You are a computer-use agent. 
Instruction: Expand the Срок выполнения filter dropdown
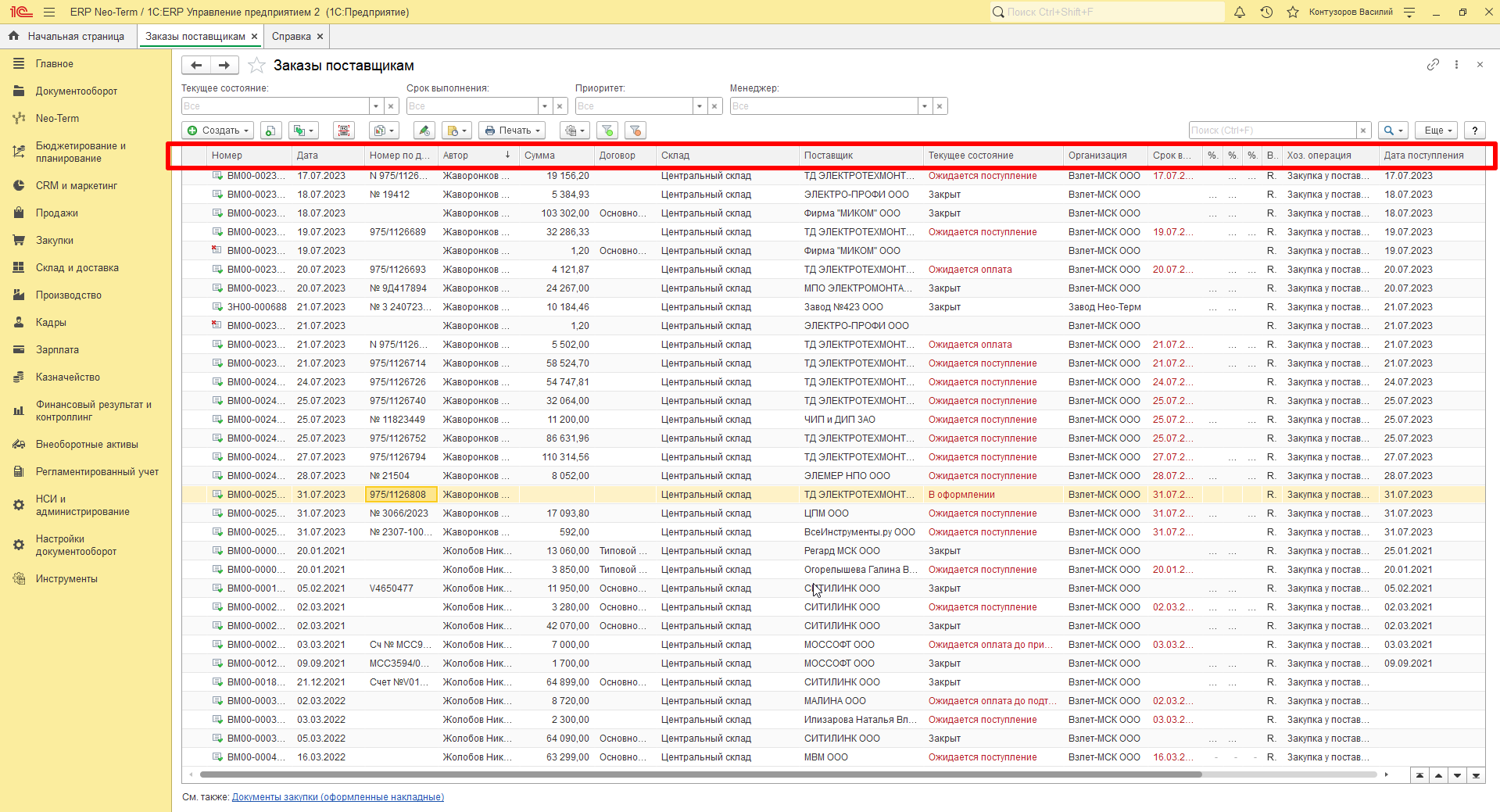[545, 106]
